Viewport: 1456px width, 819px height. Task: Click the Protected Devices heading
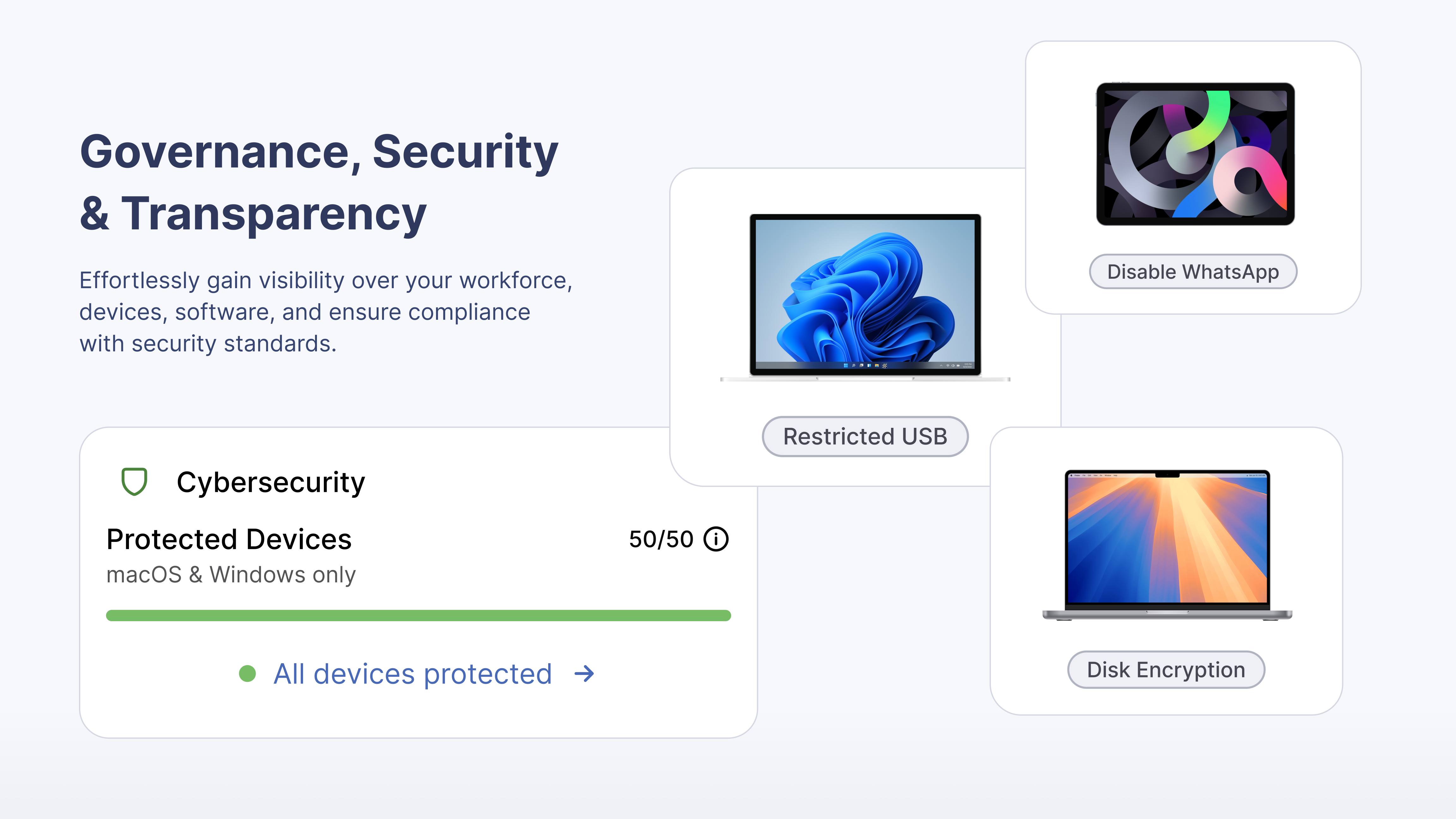coord(229,539)
